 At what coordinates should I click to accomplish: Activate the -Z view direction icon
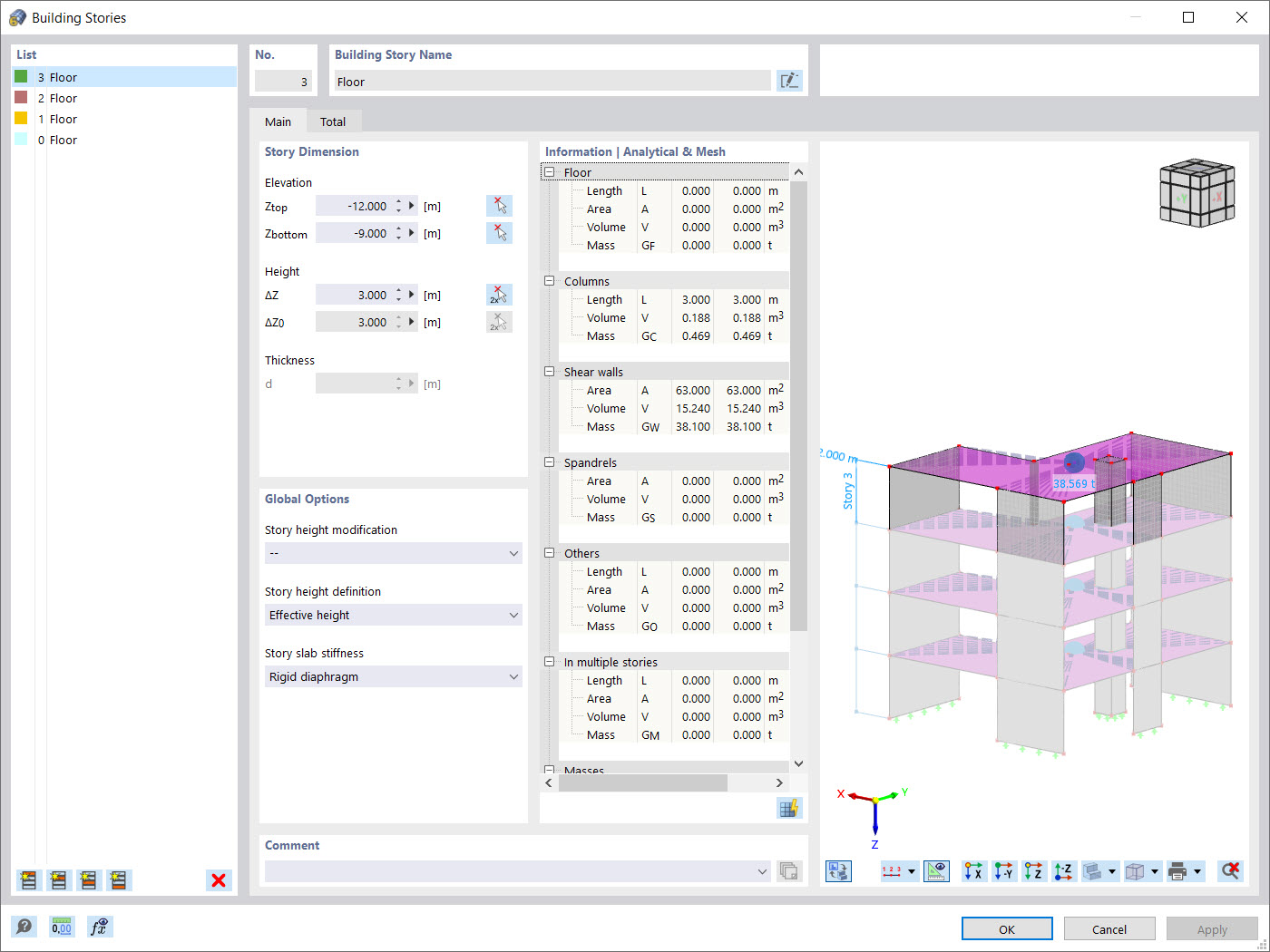pyautogui.click(x=1063, y=870)
